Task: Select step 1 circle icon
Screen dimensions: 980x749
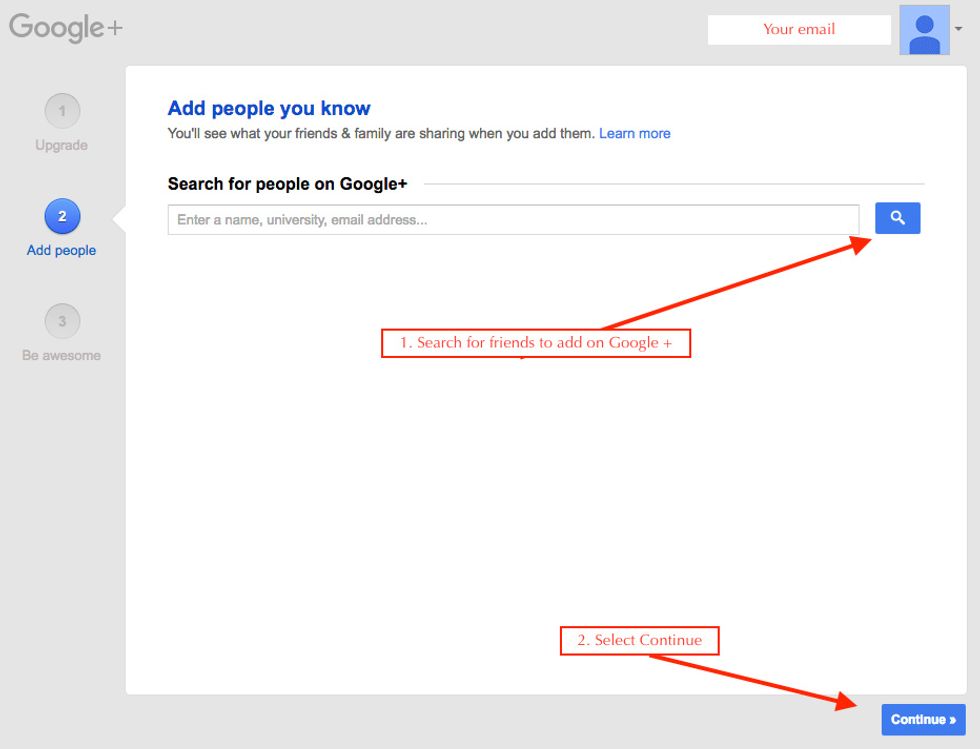Action: pyautogui.click(x=62, y=111)
